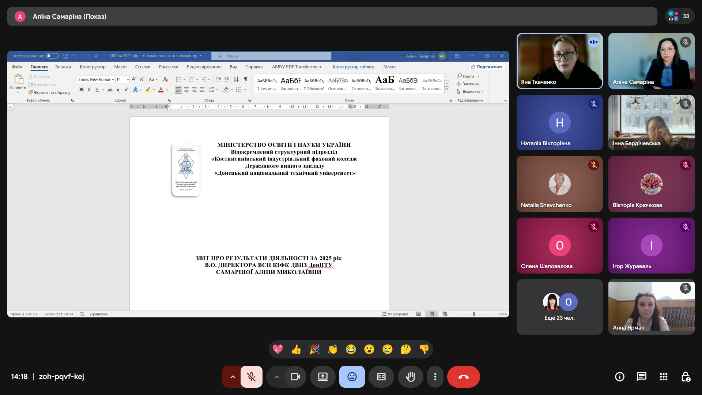Select the large АаБ title style
Image resolution: width=702 pixels, height=395 pixels.
click(385, 82)
